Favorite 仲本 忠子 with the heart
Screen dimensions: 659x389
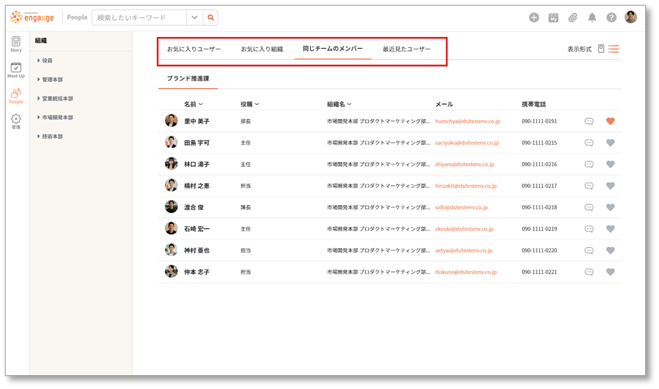pyautogui.click(x=610, y=272)
